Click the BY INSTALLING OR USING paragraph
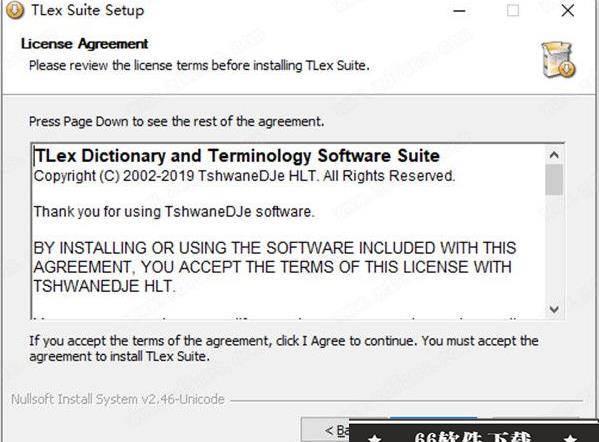Screen dimensions: 599x442 click(x=275, y=267)
